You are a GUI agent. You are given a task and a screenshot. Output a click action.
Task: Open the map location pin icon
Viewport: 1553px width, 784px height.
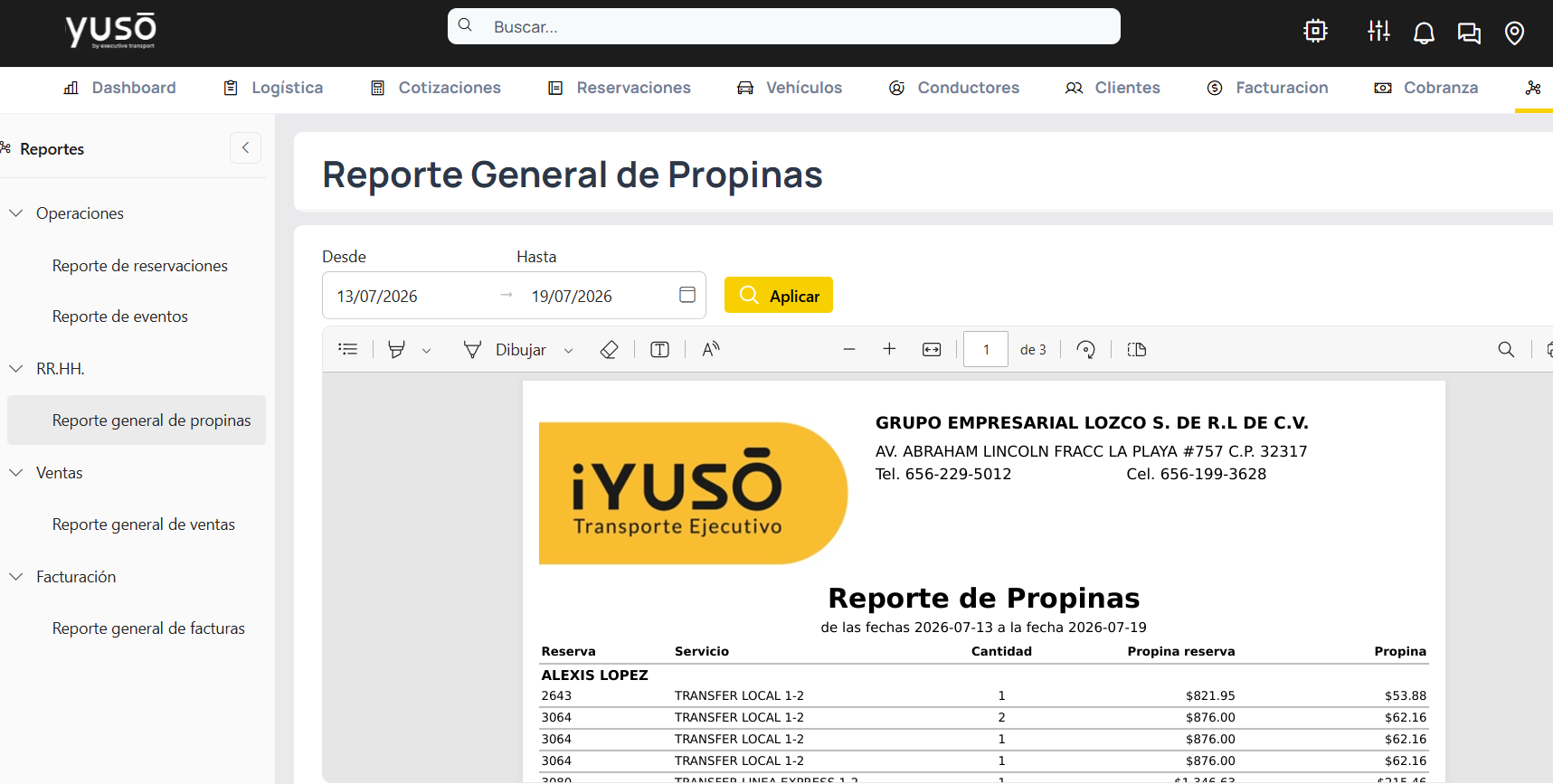click(1514, 33)
